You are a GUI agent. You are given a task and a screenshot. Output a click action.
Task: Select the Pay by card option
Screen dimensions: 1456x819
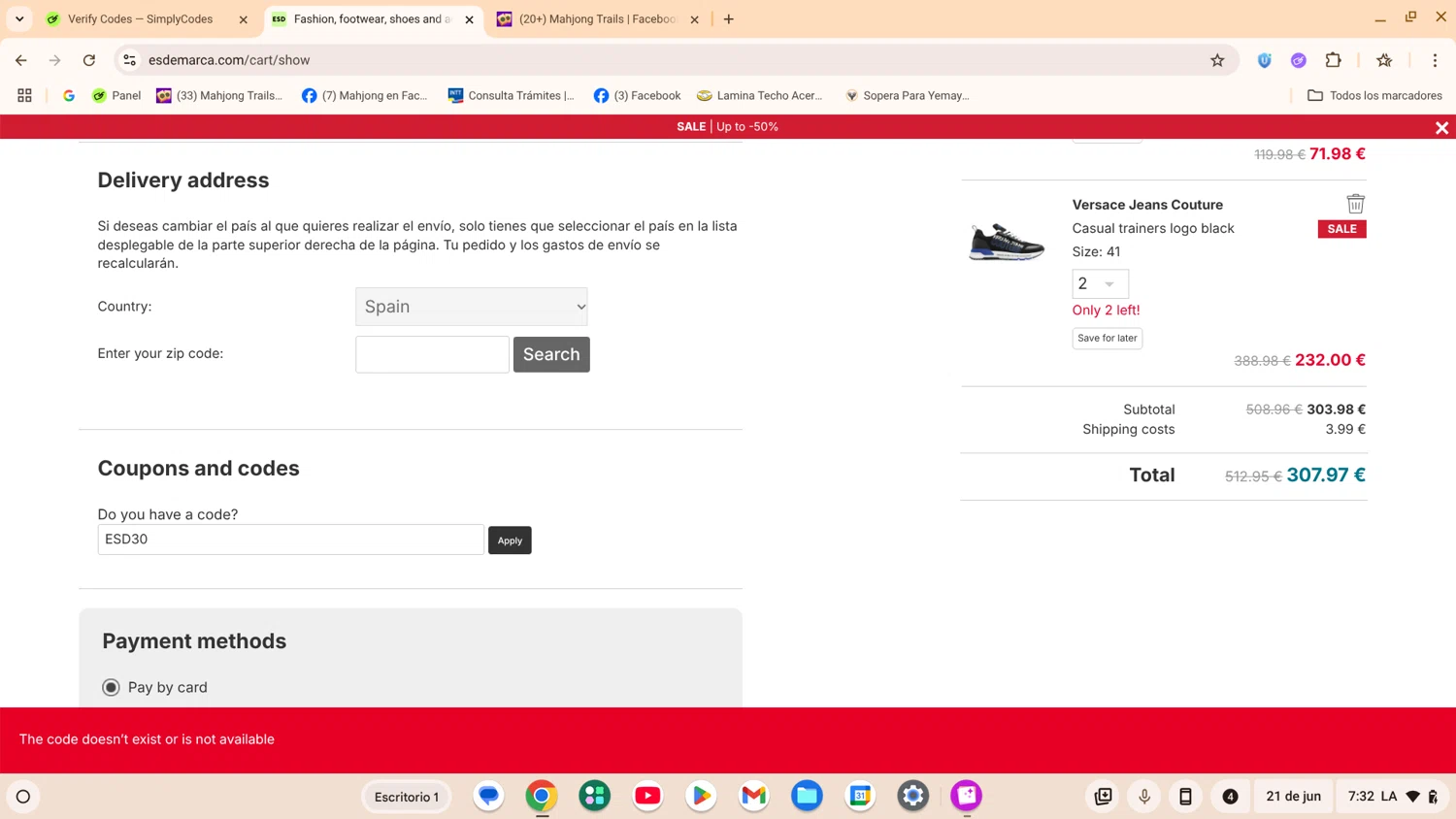pyautogui.click(x=111, y=687)
